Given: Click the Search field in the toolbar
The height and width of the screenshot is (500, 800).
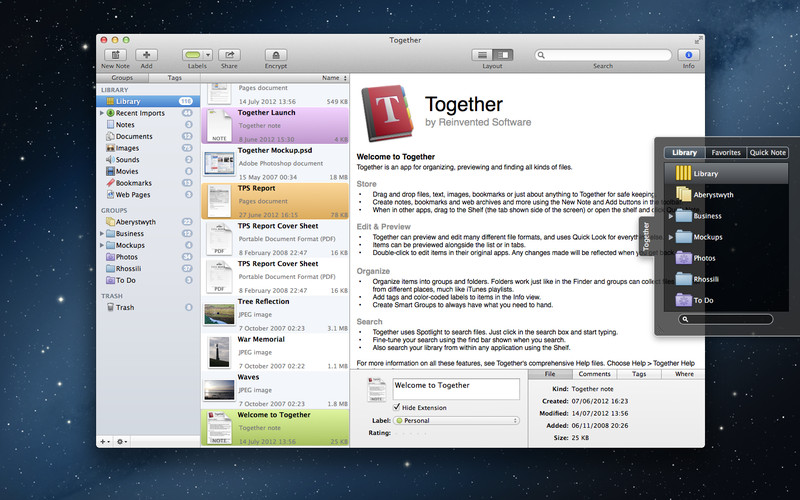Looking at the screenshot, I should tap(603, 55).
